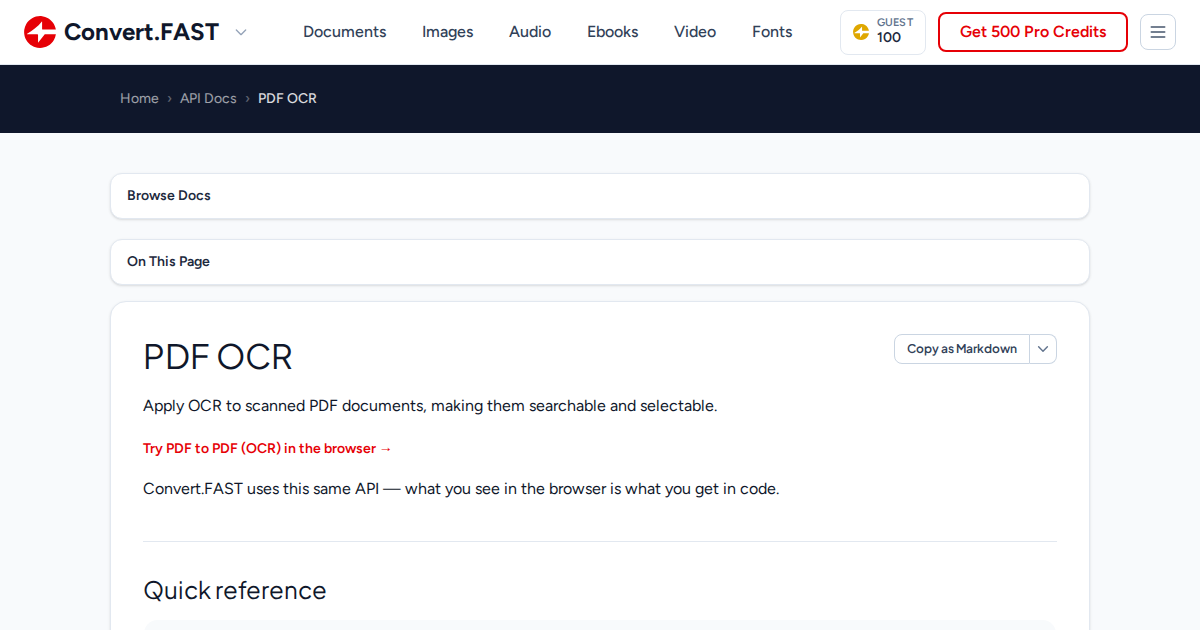This screenshot has width=1200, height=630.
Task: Click the PDF OCR breadcrumb text
Action: (x=287, y=98)
